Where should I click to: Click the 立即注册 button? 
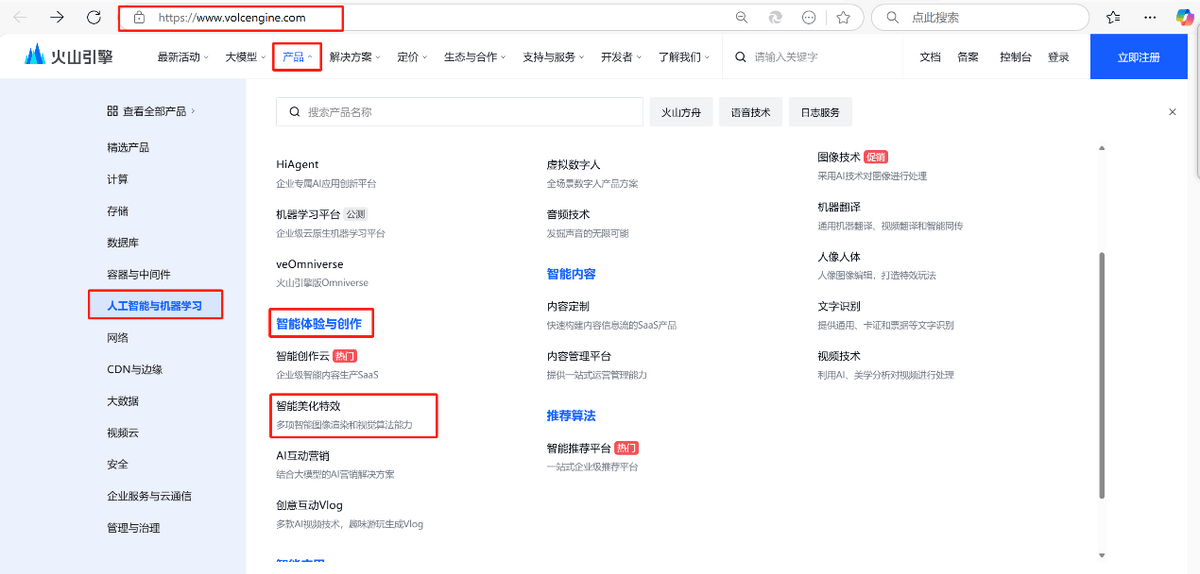point(1139,57)
